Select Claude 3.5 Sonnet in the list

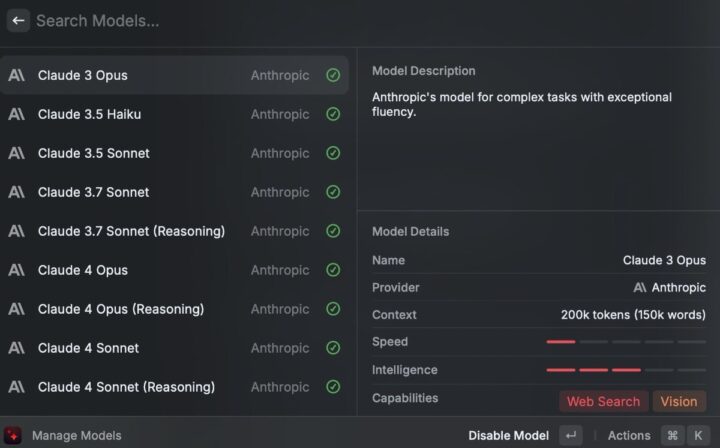[94, 153]
